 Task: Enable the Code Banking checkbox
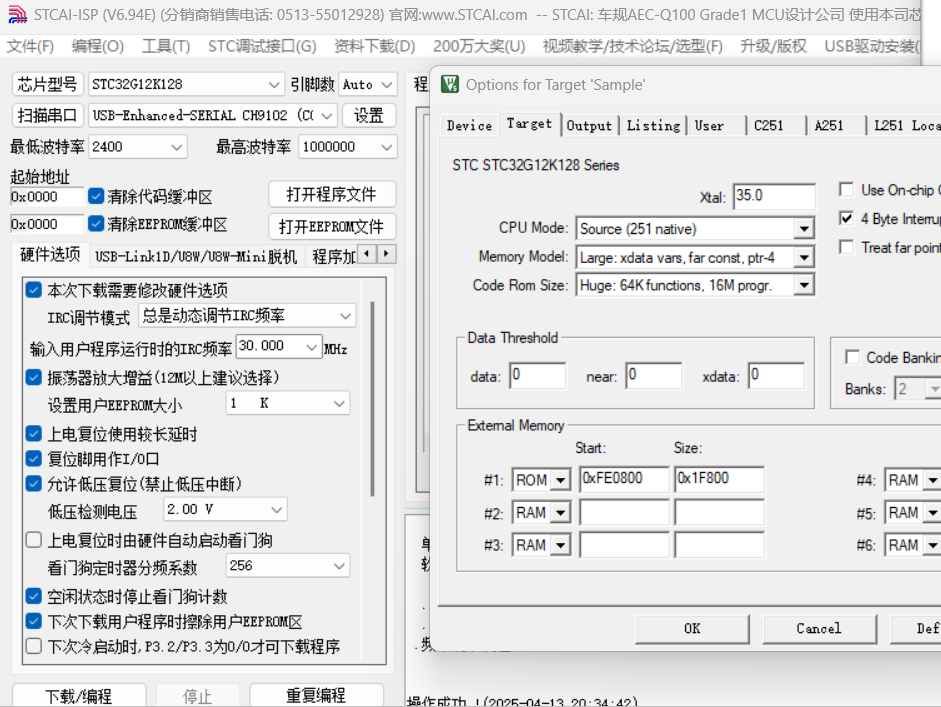(x=852, y=357)
